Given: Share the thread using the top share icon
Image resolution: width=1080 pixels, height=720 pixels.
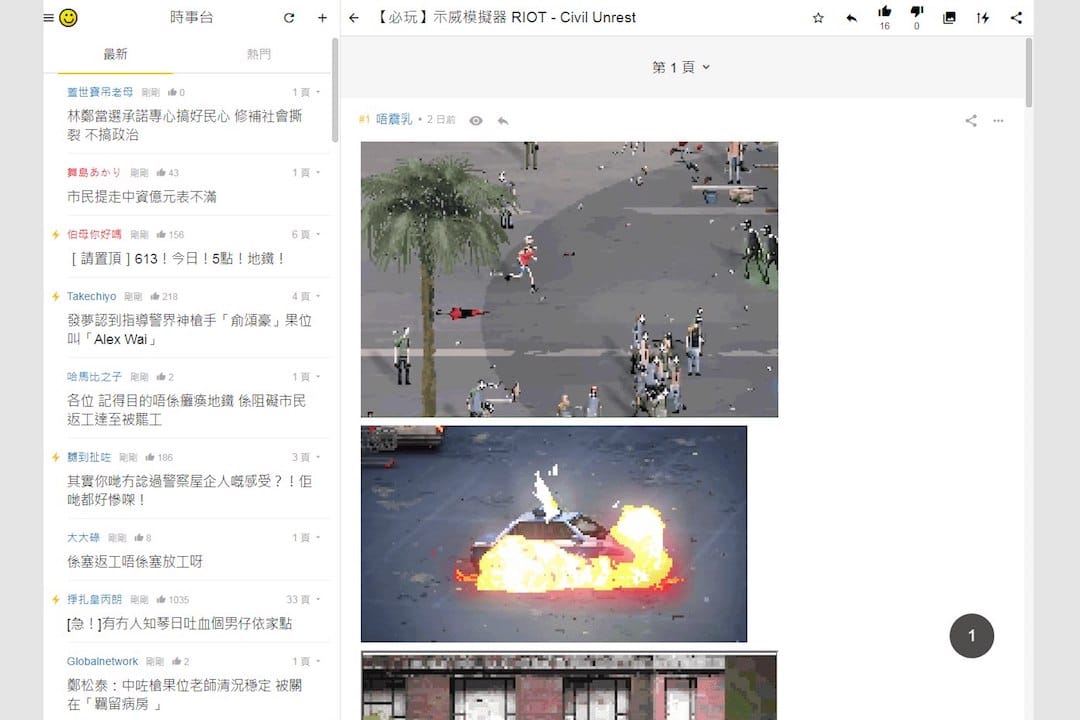Looking at the screenshot, I should (1016, 17).
